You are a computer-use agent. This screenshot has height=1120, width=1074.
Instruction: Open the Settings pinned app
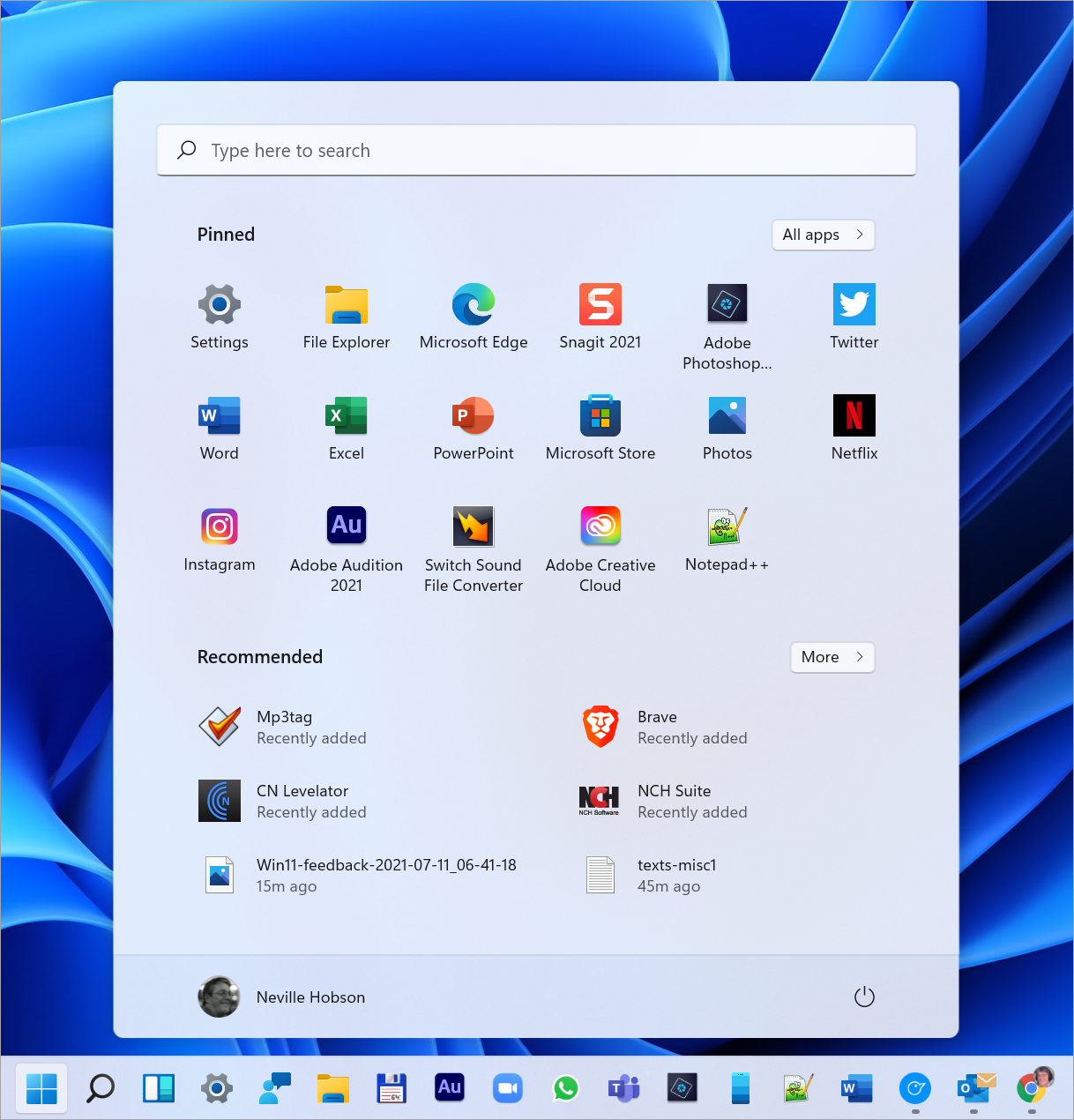220,317
